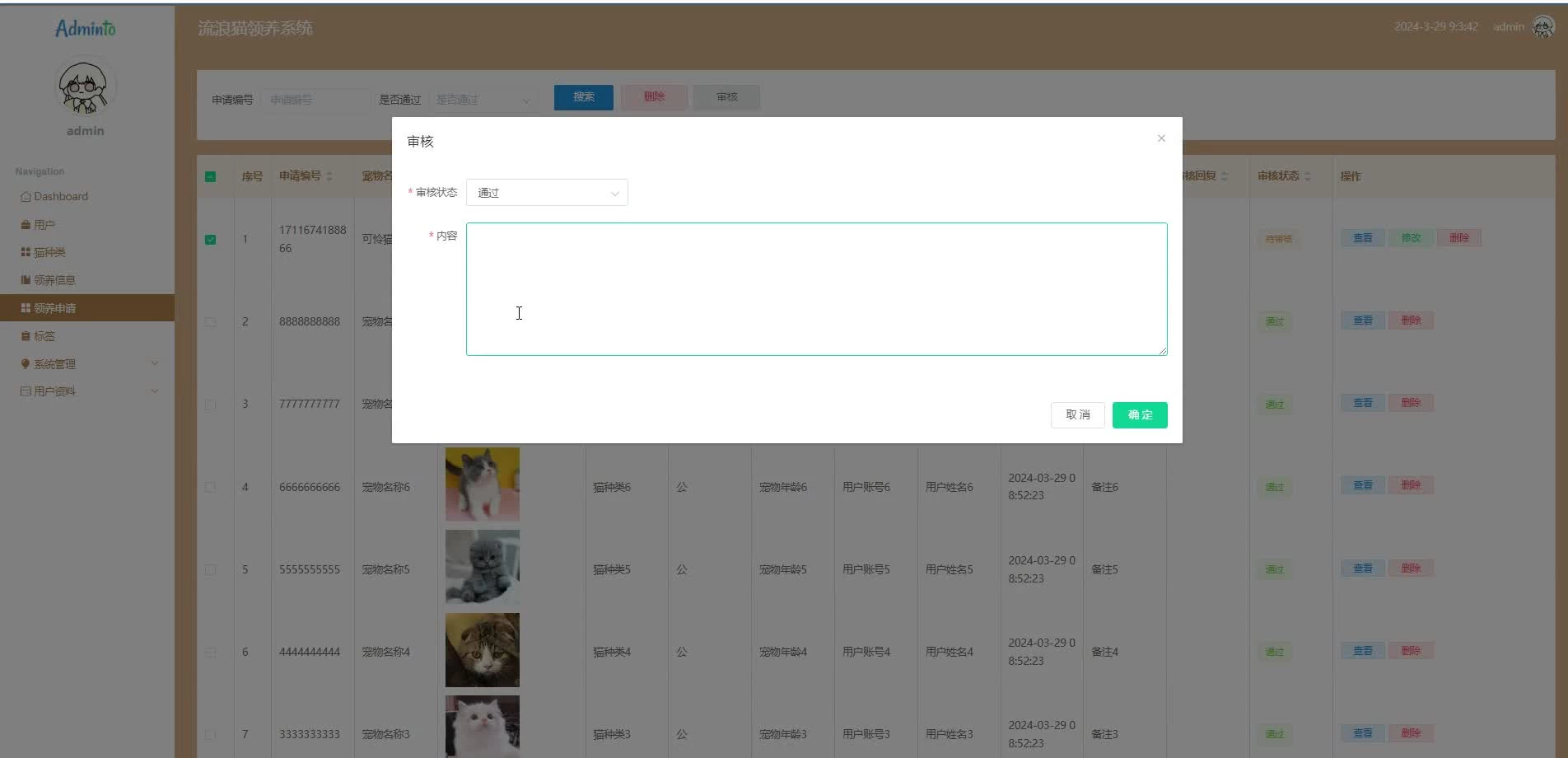Click the 用户账号5 cell
The image size is (1568, 758).
point(866,569)
